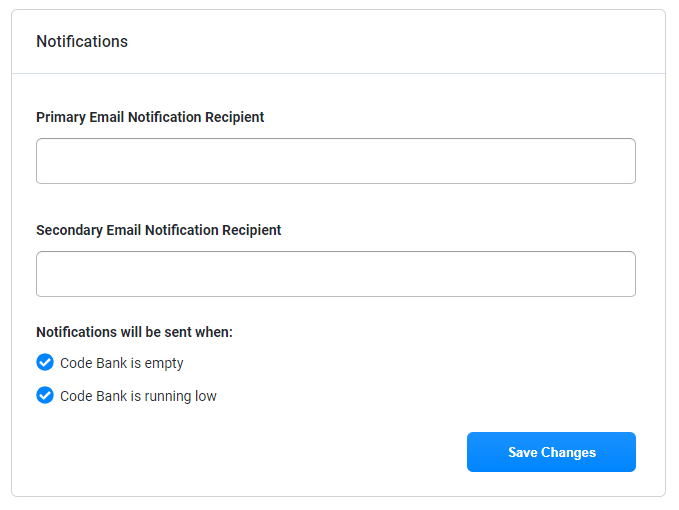
Task: Disable empty Code Bank notifications
Action: [45, 362]
